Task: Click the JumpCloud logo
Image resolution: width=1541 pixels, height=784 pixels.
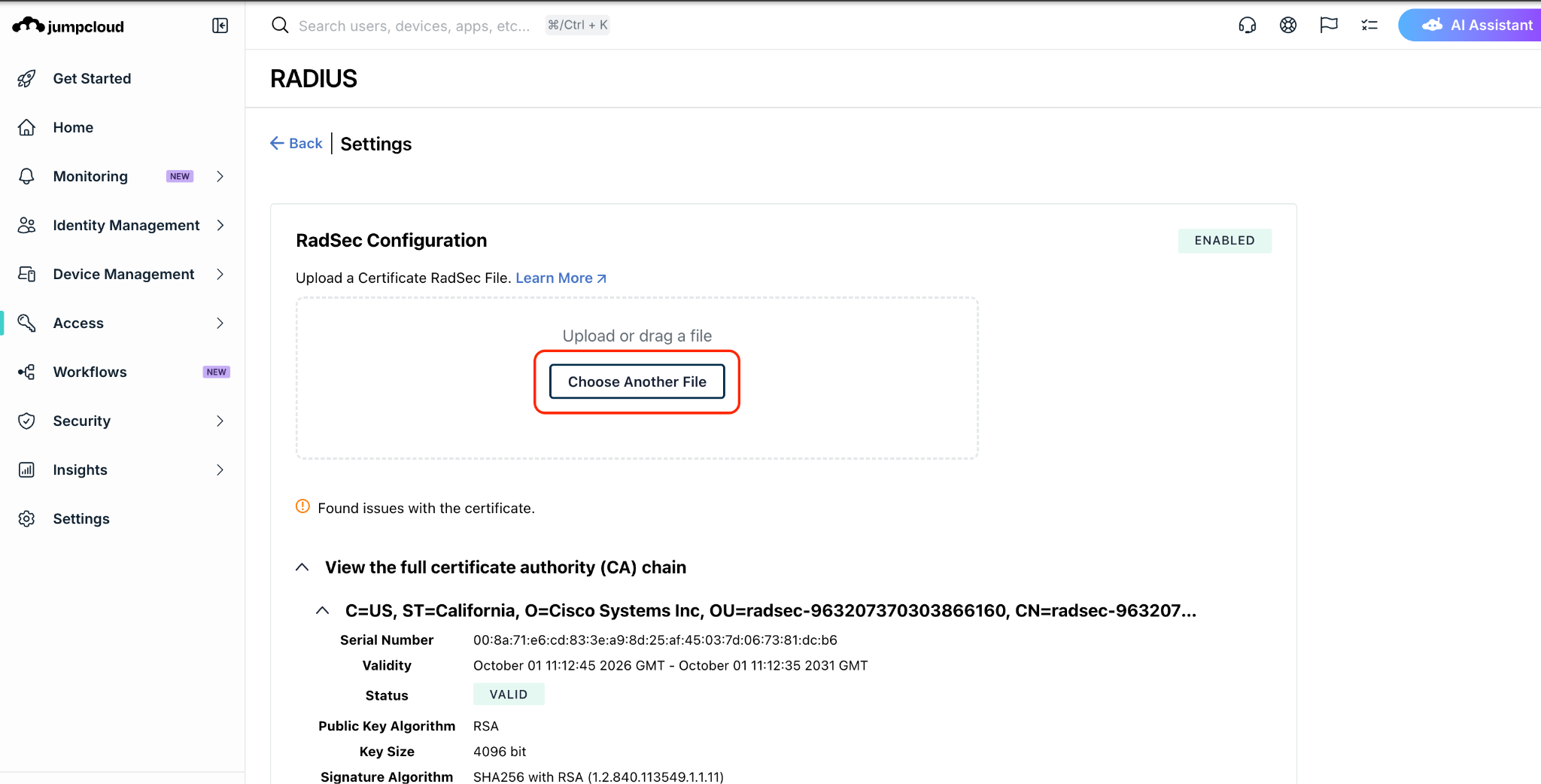Action: 68,26
